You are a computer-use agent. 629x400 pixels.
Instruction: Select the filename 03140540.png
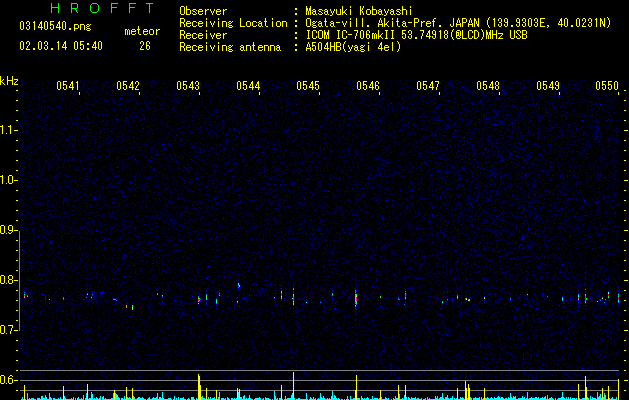pos(55,27)
